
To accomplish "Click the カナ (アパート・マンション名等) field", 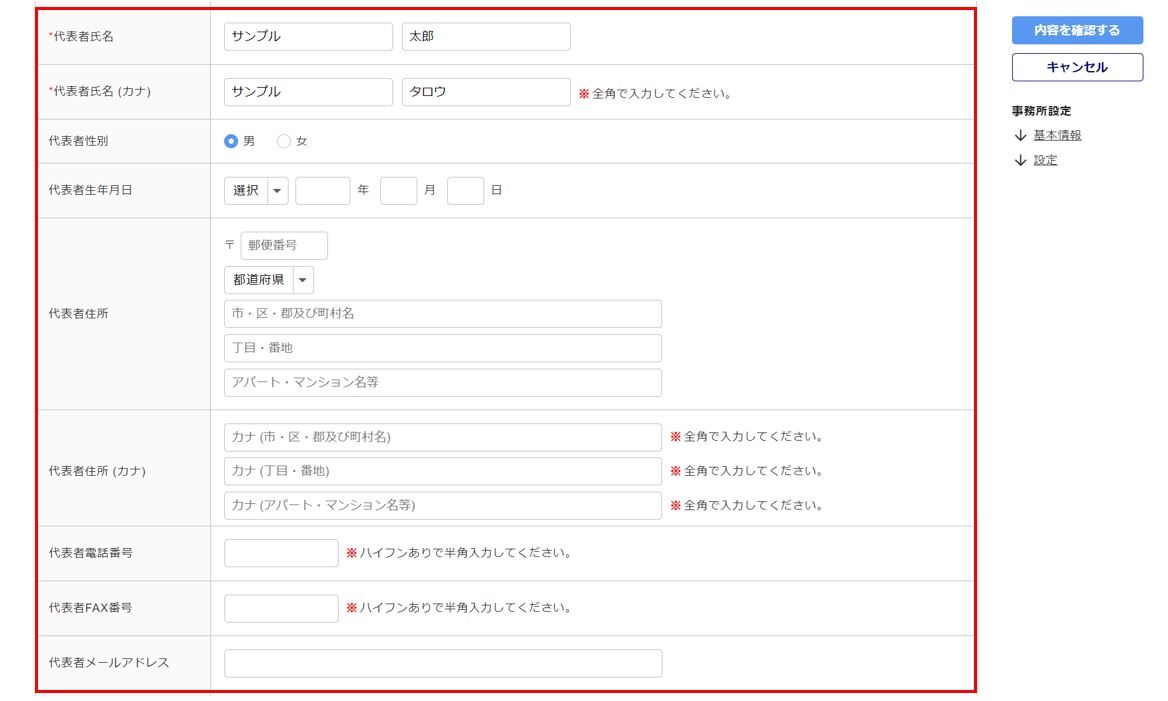I will pyautogui.click(x=442, y=505).
